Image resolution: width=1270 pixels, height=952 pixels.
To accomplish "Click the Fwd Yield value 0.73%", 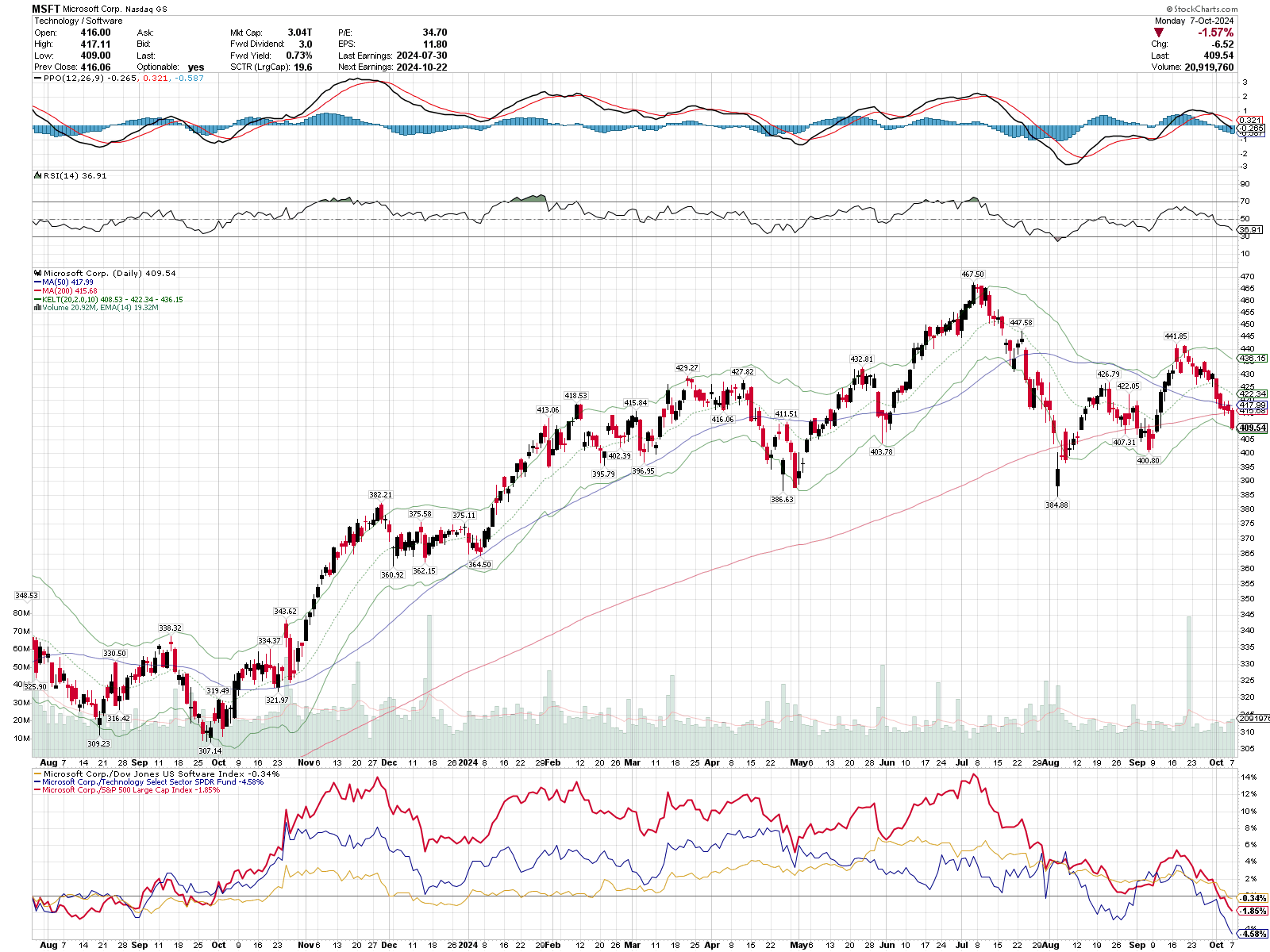I will click(299, 56).
